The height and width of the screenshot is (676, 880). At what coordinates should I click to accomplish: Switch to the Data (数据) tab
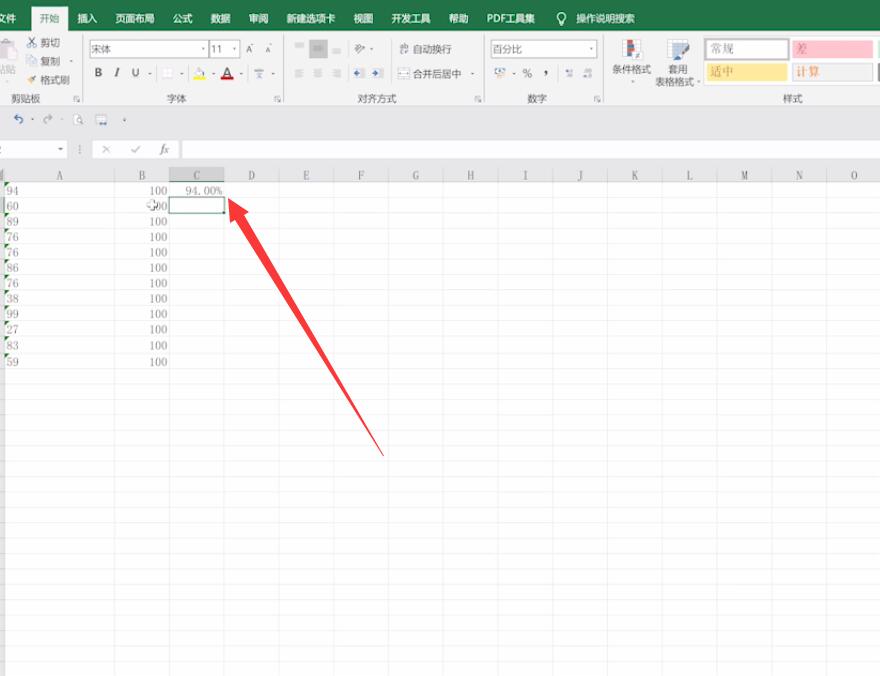coord(221,19)
